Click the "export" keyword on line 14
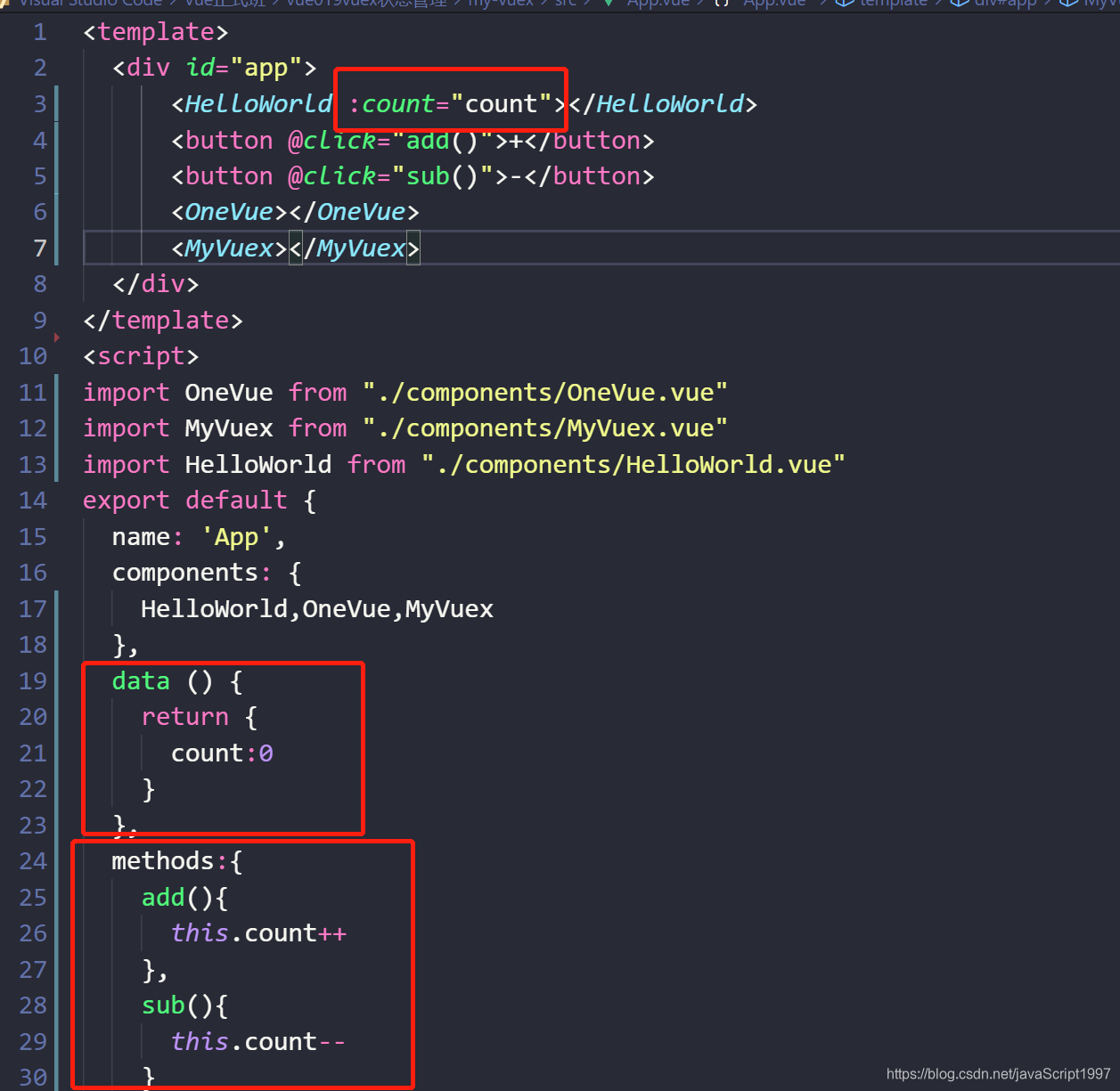Screen dimensions: 1120x1091 pos(127,501)
